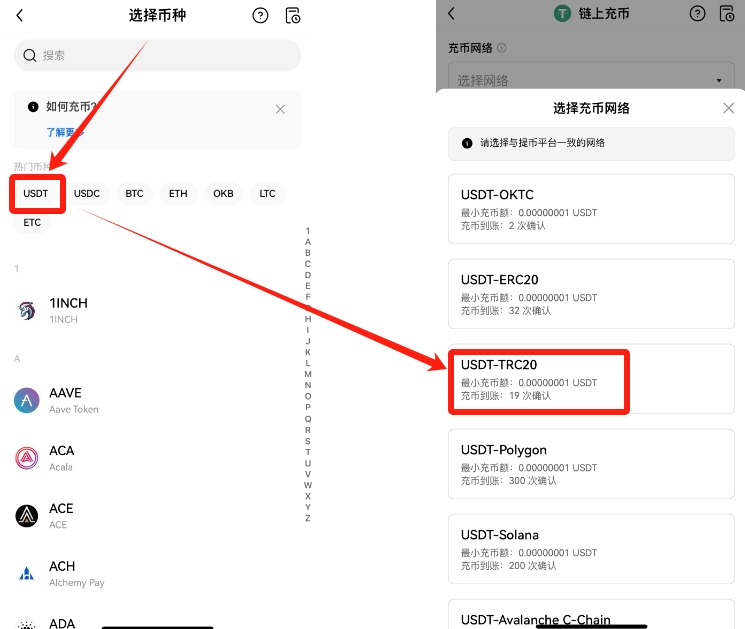Viewport: 745px width, 629px height.
Task: Jump to letter B in index
Action: [x=308, y=253]
